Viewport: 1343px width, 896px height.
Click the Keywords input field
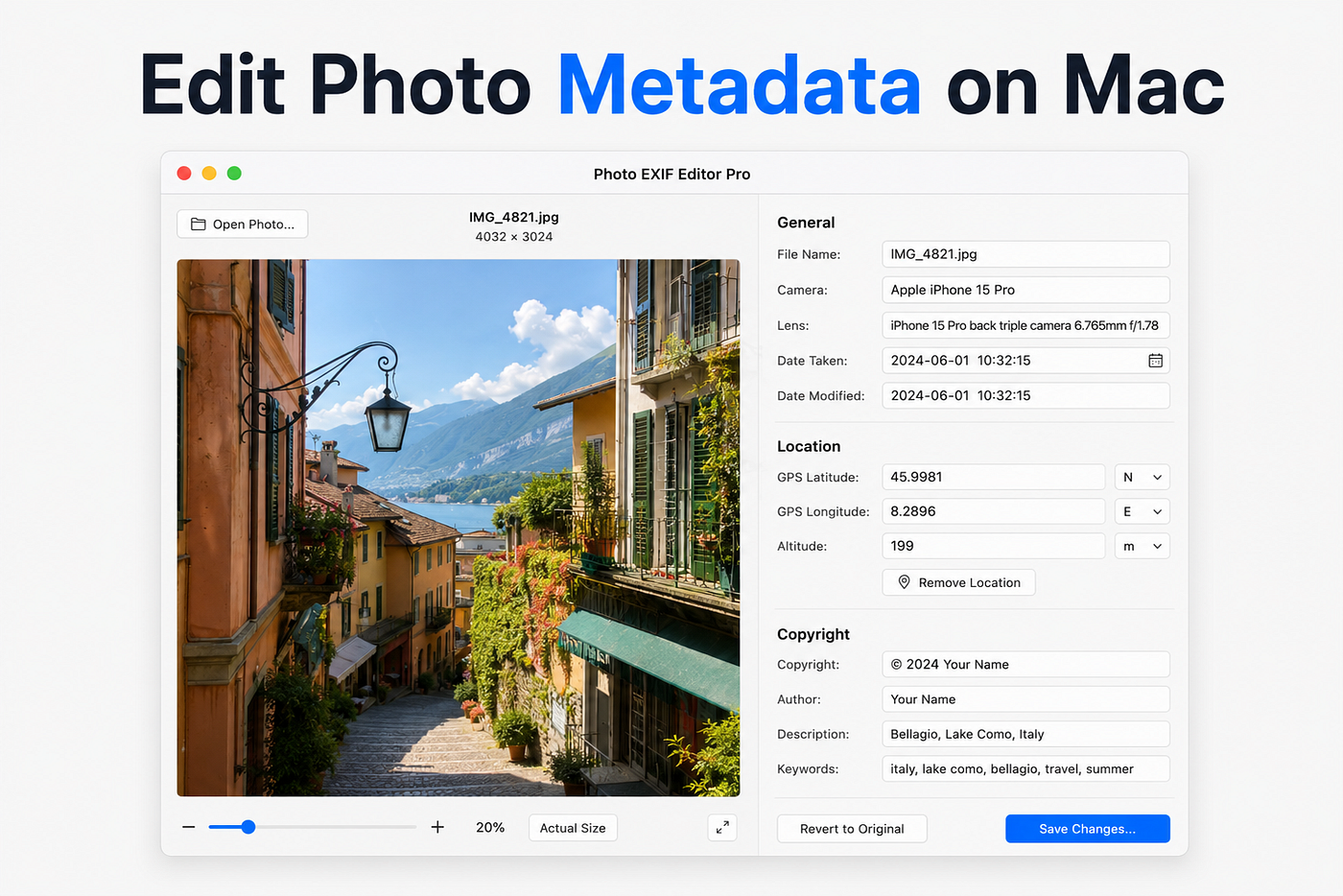tap(1025, 768)
